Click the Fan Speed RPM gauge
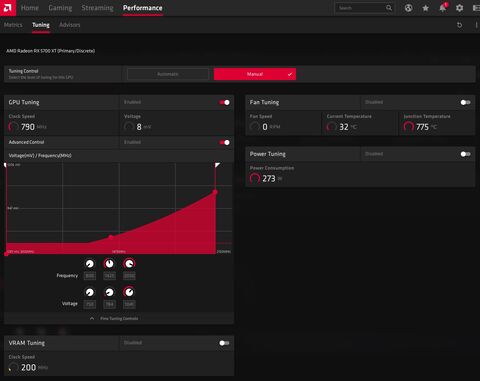This screenshot has width=480, height=381. point(255,127)
